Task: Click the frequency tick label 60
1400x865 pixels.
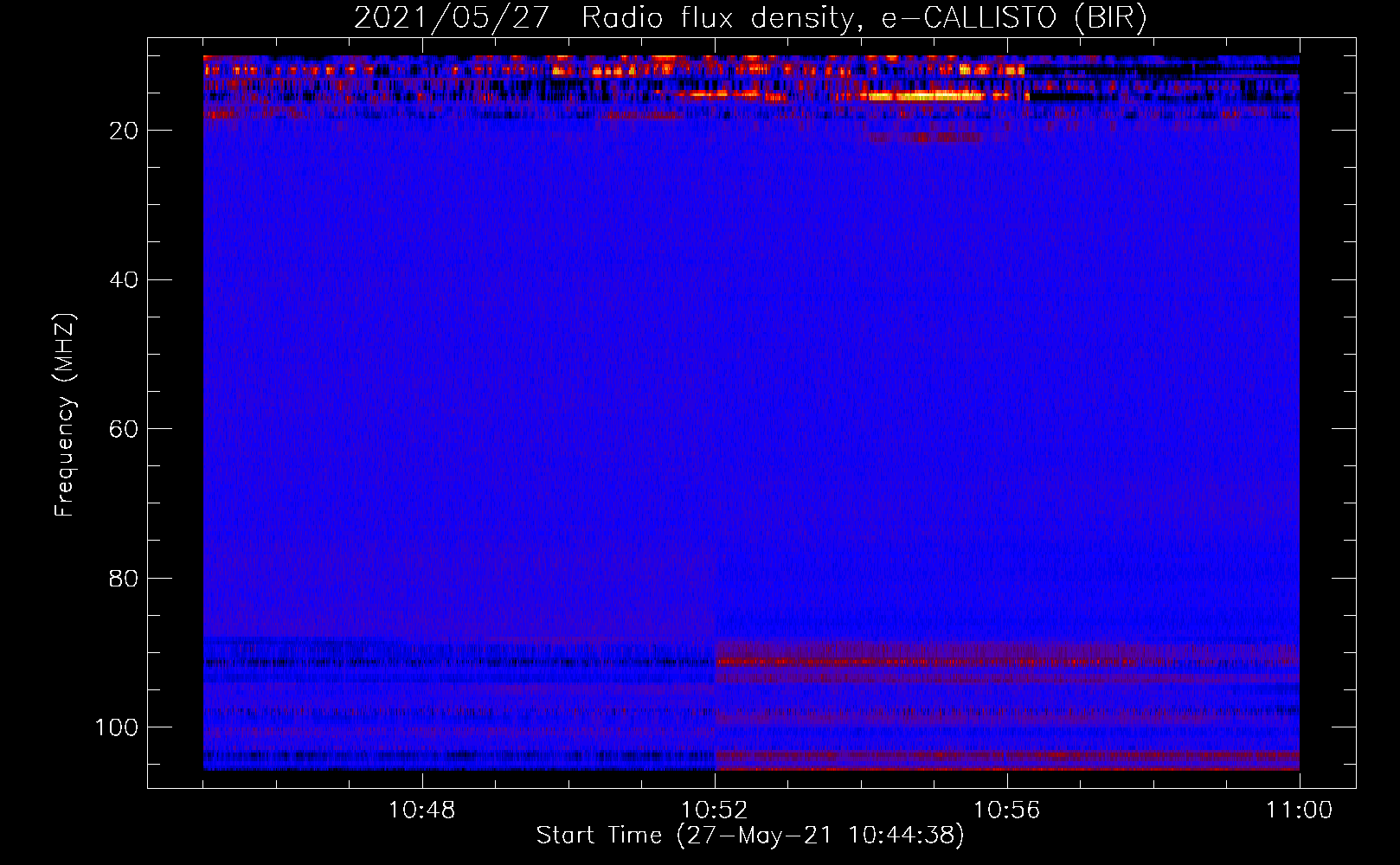Action: tap(124, 429)
